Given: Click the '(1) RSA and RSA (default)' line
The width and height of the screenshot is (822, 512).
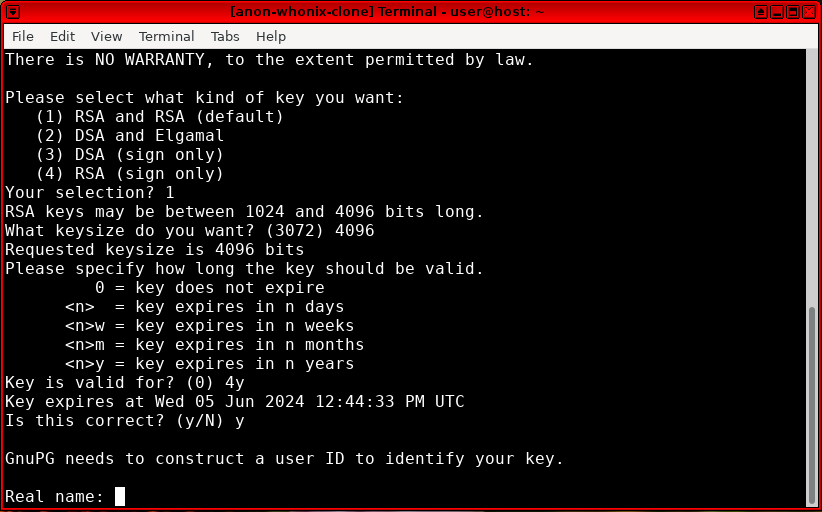Looking at the screenshot, I should point(160,117).
